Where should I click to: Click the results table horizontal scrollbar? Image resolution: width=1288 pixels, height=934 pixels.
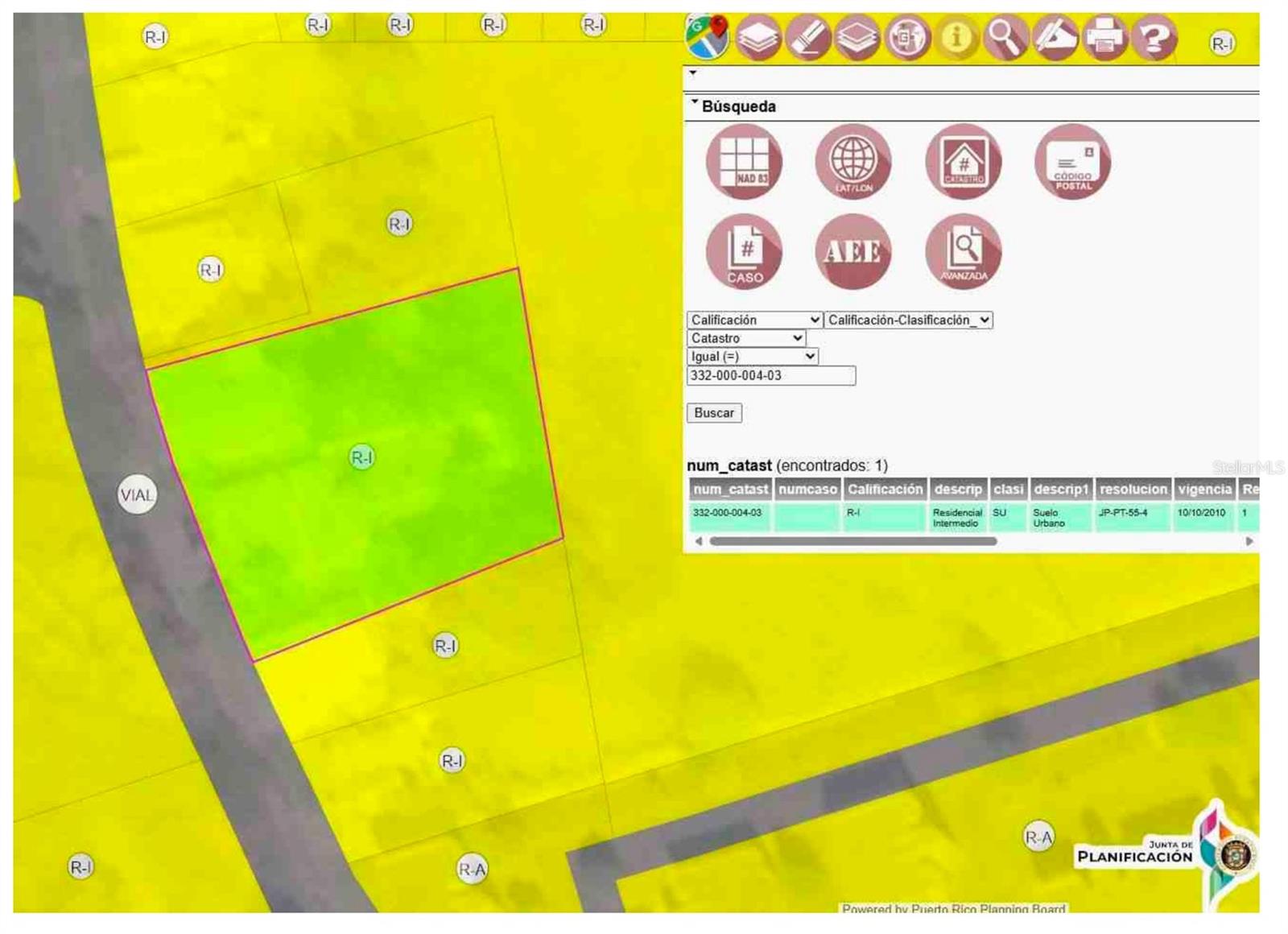coord(853,541)
